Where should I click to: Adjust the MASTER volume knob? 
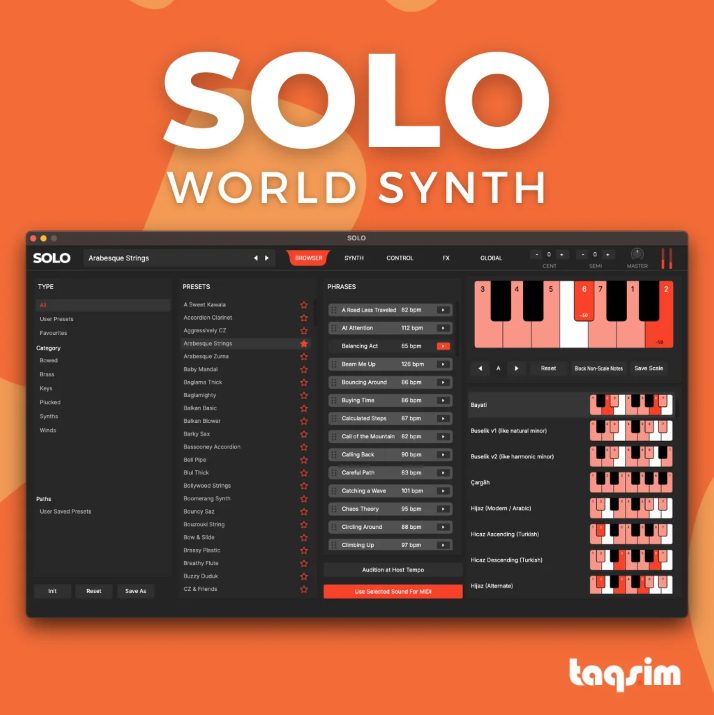click(x=637, y=254)
